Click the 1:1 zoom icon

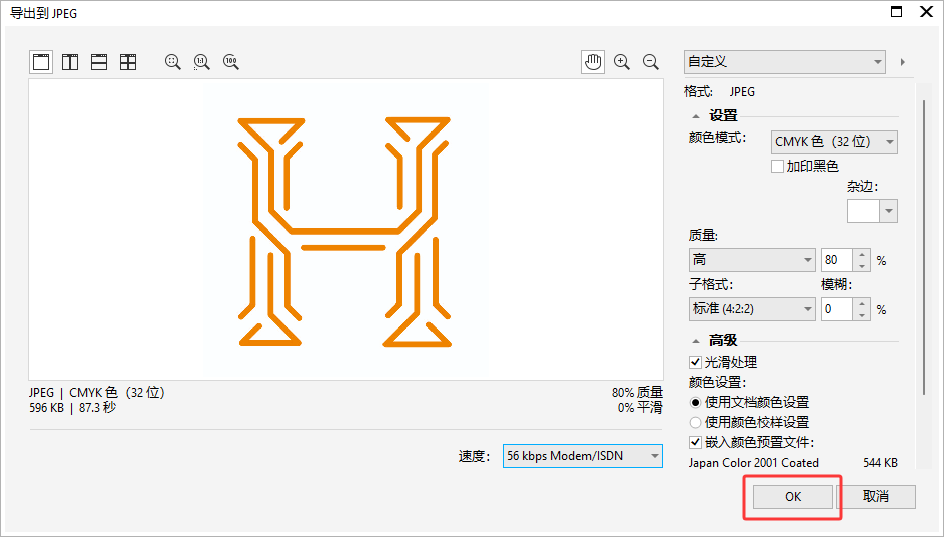coord(202,62)
